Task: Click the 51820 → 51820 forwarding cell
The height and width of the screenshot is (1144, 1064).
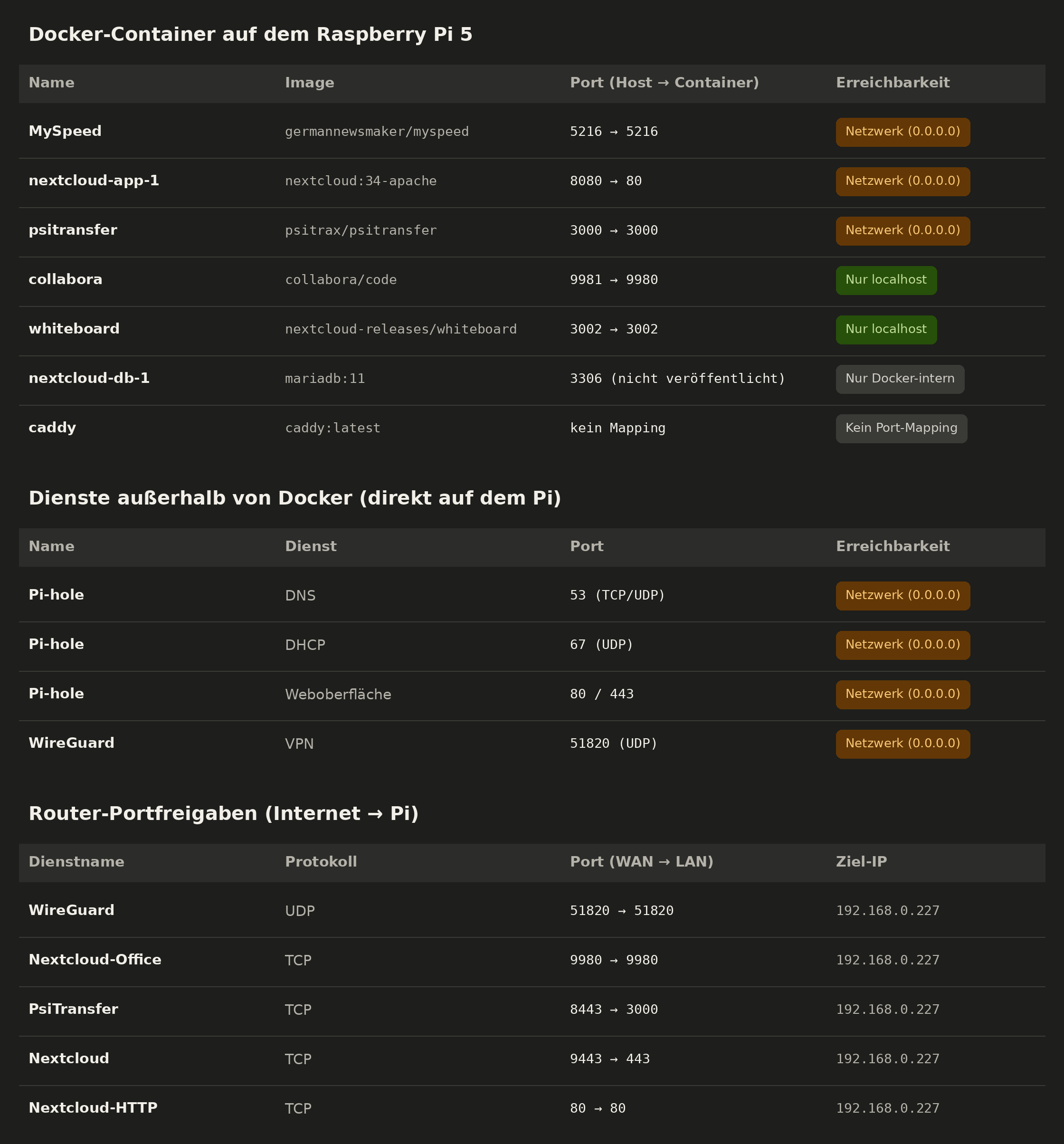Action: [x=622, y=912]
